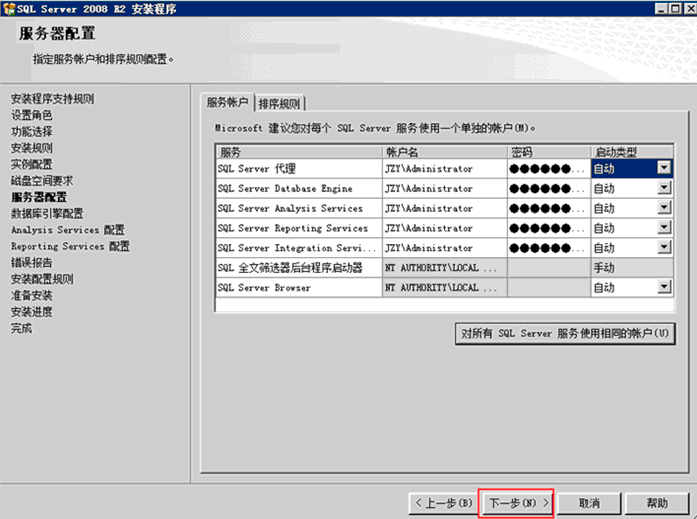
Task: Select account name field for Integration Services
Action: click(x=445, y=248)
